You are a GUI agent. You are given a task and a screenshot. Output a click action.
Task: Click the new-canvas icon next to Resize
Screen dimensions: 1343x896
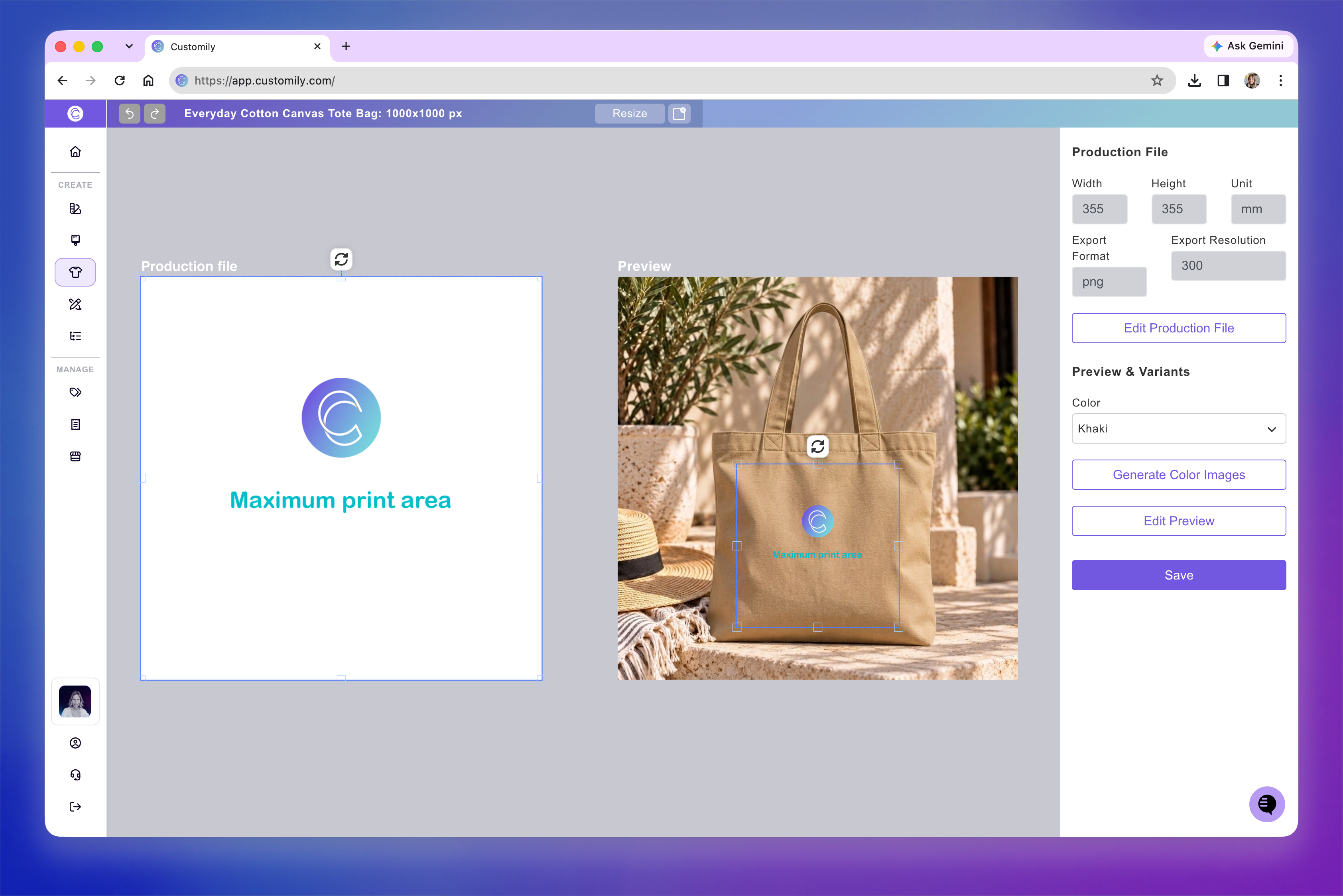click(x=679, y=113)
